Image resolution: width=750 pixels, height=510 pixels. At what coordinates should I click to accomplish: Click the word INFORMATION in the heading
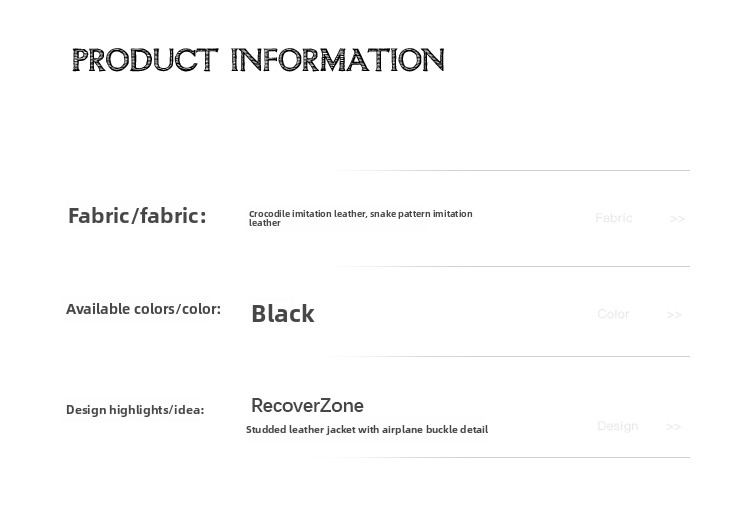(x=338, y=60)
